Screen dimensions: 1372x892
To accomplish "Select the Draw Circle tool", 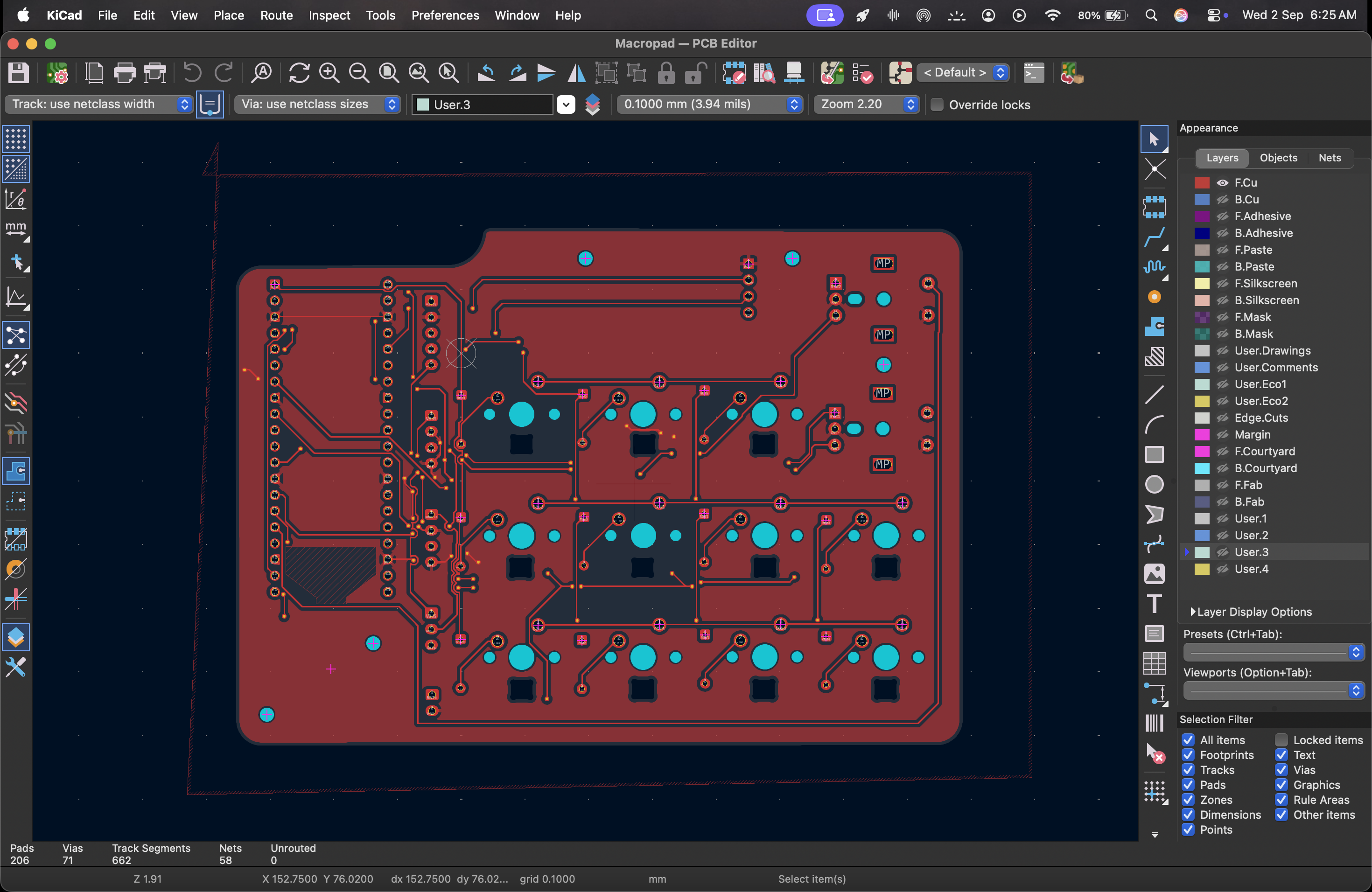I will [1154, 485].
